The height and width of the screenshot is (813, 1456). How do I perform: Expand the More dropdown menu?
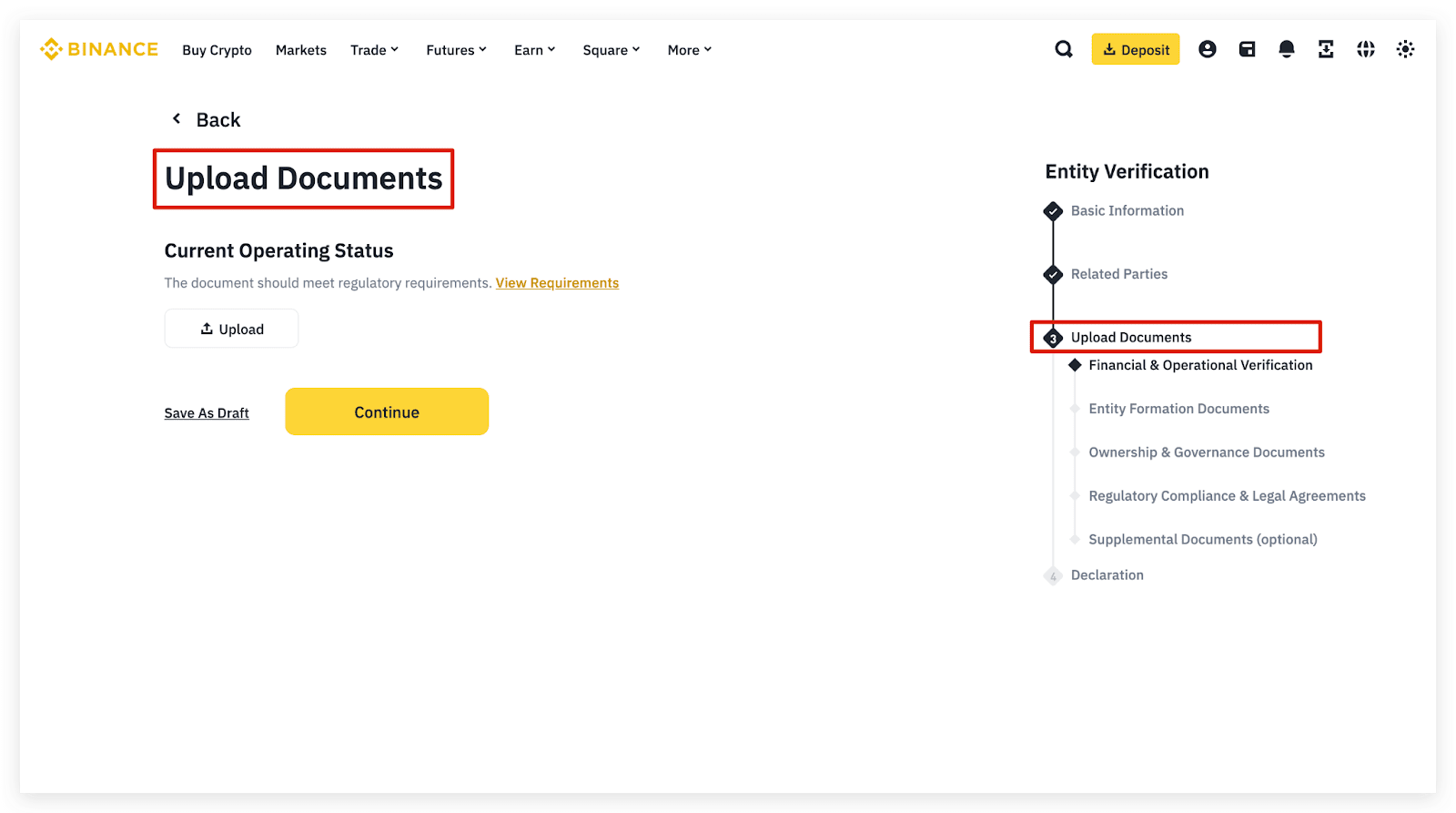click(689, 50)
